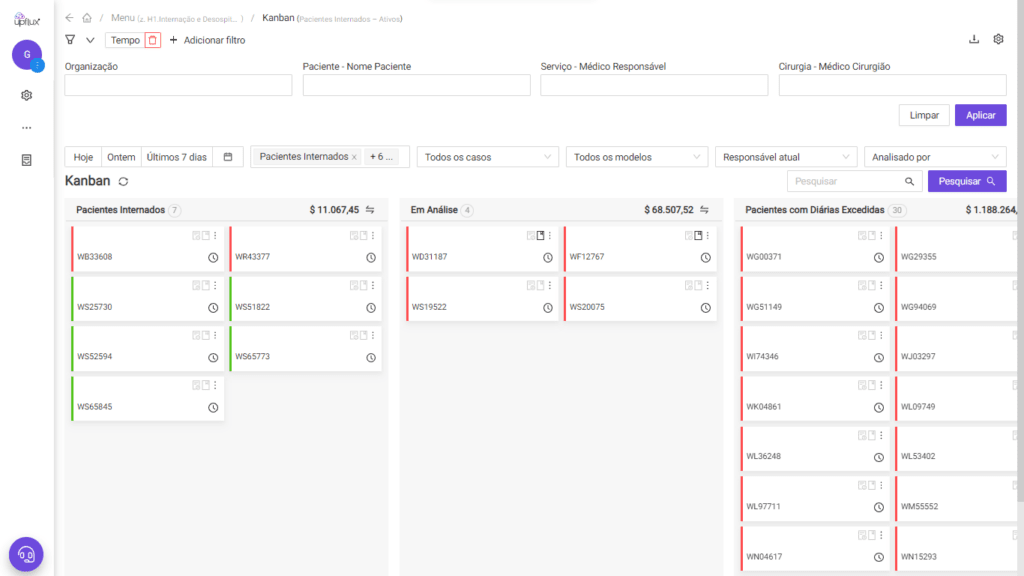Image resolution: width=1024 pixels, height=576 pixels.
Task: Select the Hoje date tab
Action: click(x=84, y=157)
